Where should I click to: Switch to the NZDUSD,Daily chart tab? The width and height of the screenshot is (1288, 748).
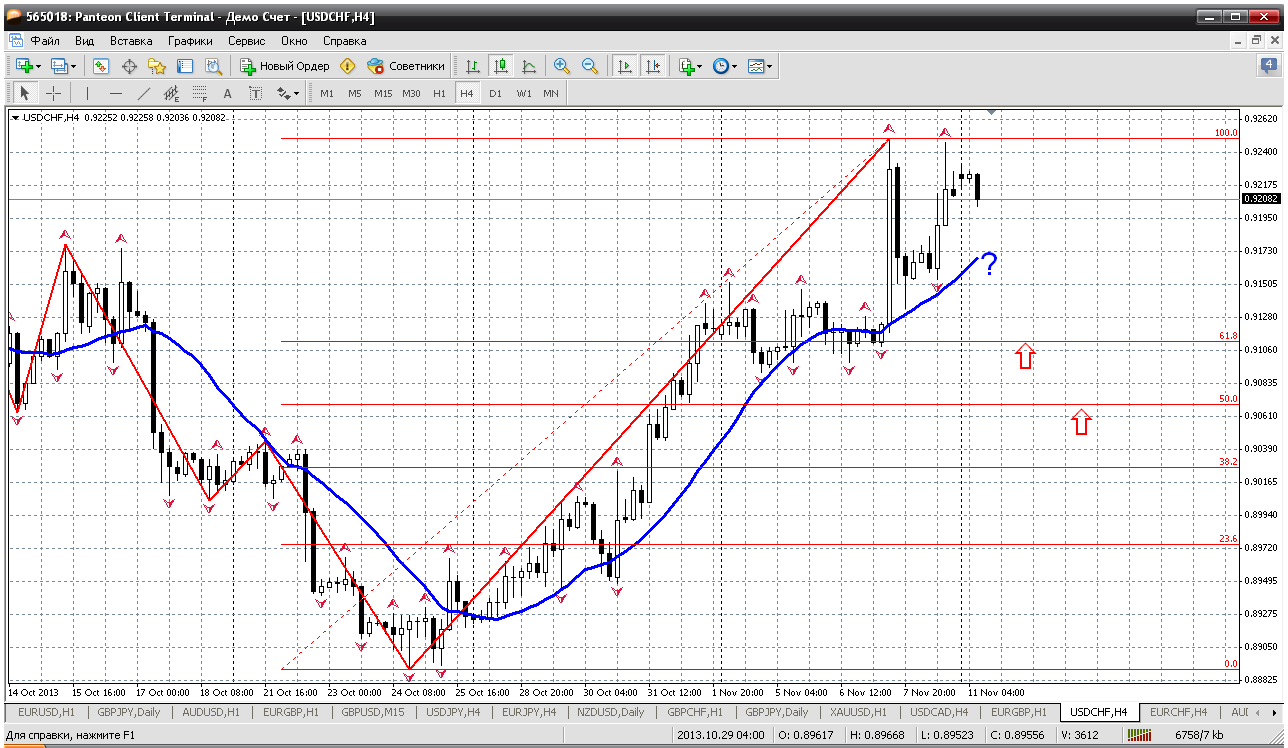(611, 712)
